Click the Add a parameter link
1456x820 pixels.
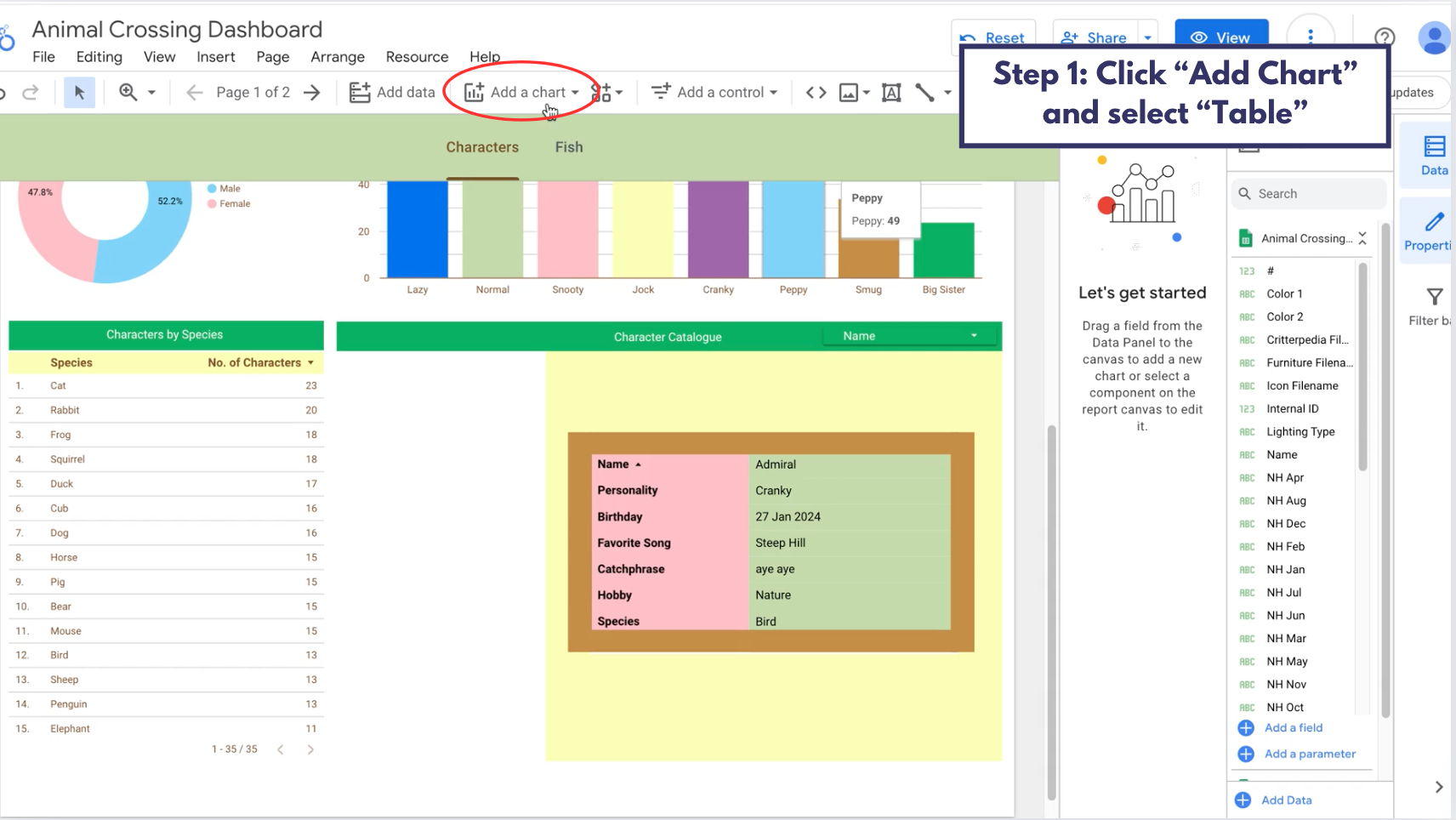pos(1310,754)
